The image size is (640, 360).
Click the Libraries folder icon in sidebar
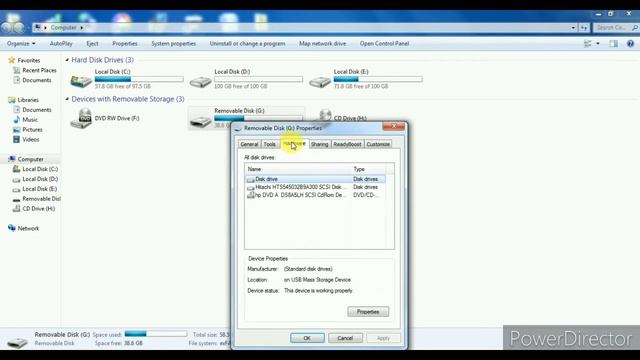[x=12, y=100]
